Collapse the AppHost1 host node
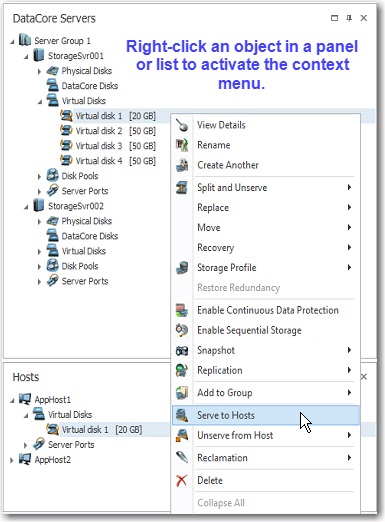This screenshot has height=522, width=385. 12,400
